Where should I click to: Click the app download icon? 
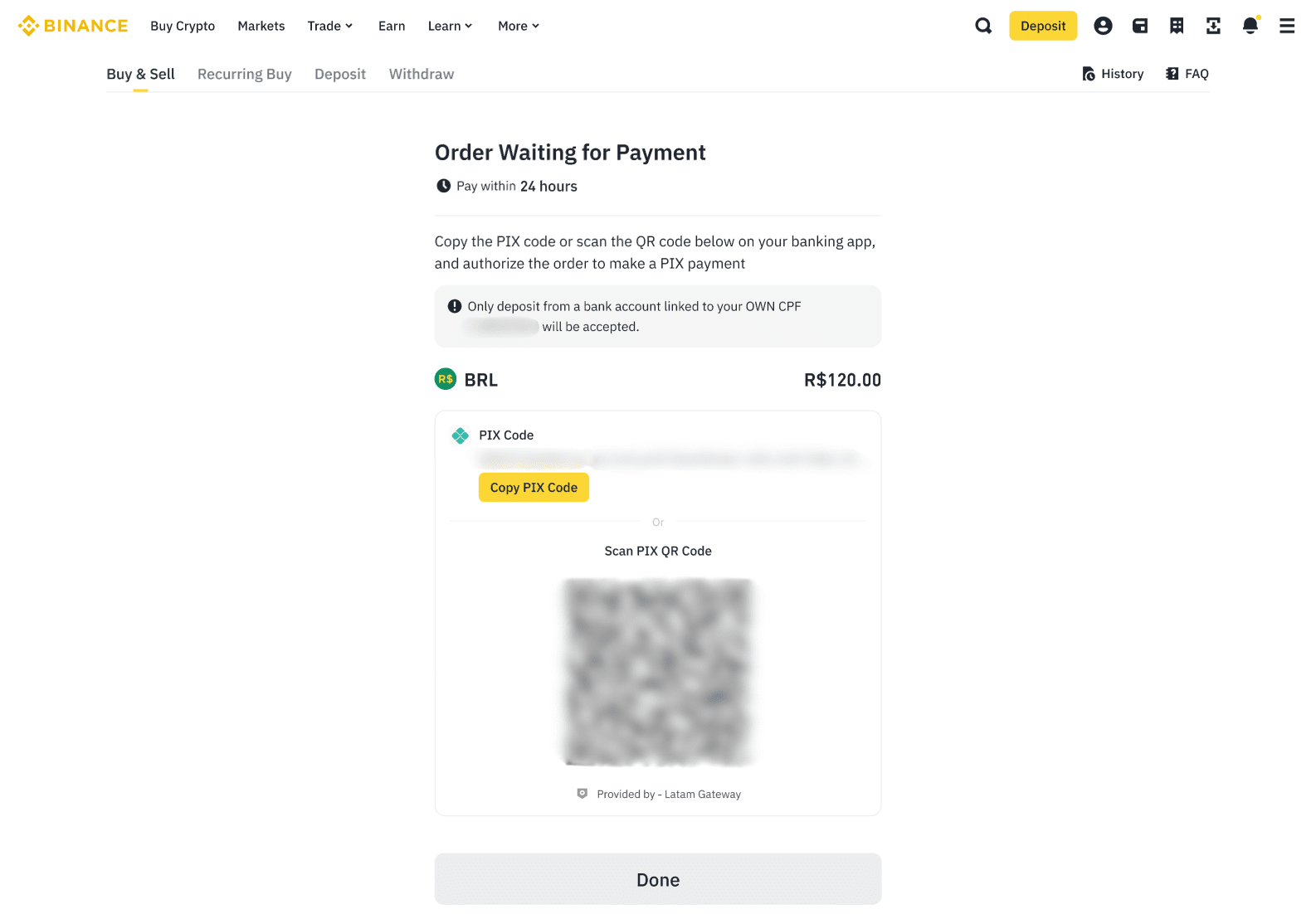point(1213,26)
